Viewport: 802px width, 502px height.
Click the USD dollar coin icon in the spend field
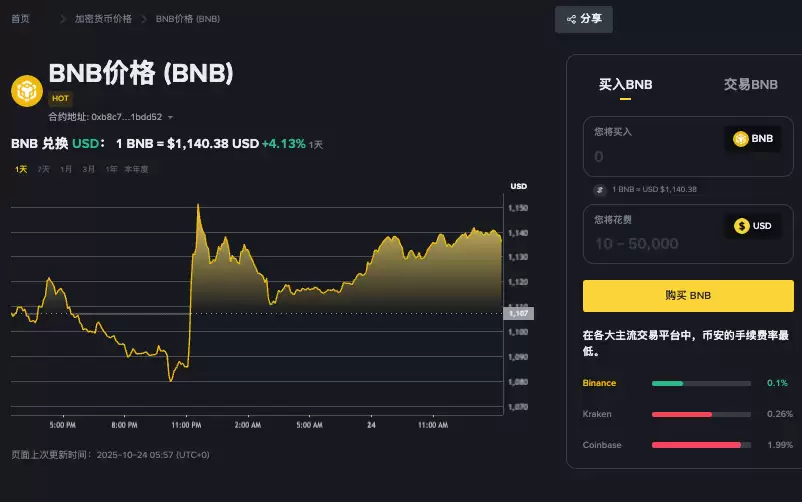741,226
